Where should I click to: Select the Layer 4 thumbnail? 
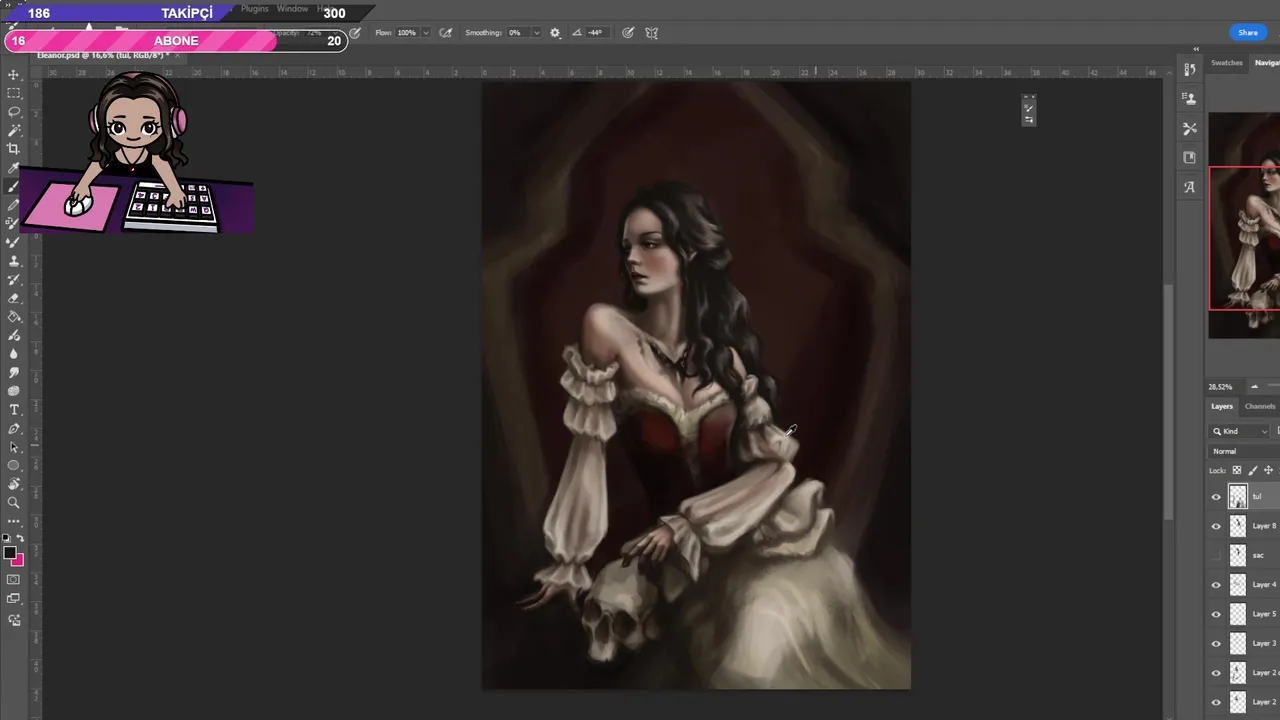point(1238,585)
